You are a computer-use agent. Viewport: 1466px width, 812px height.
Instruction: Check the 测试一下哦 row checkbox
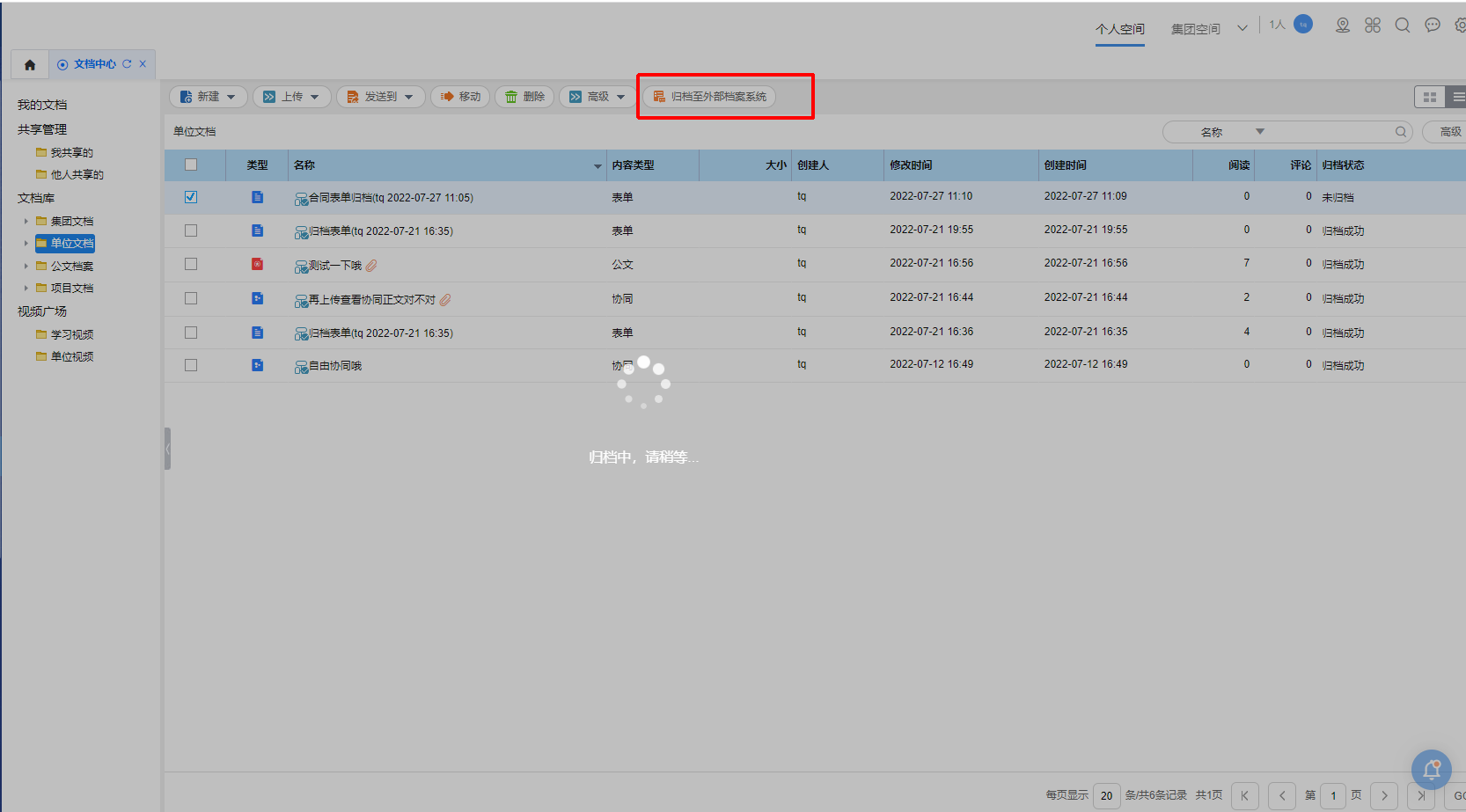191,264
